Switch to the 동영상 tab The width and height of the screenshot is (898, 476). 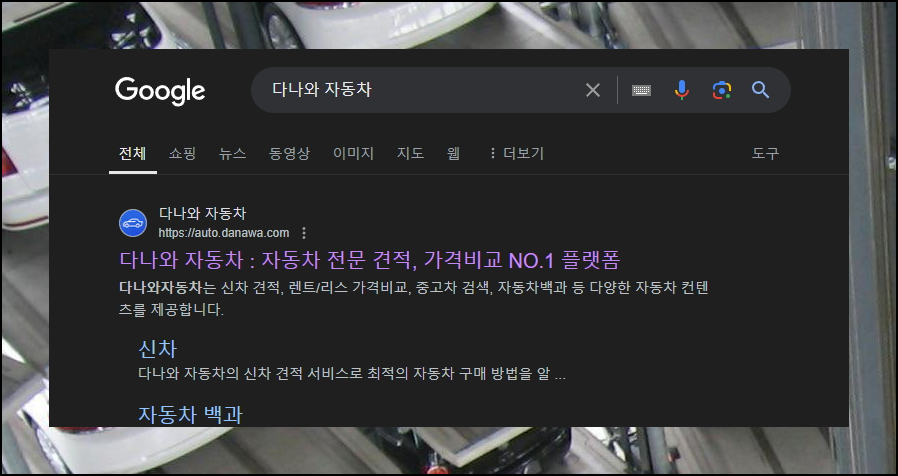click(289, 154)
